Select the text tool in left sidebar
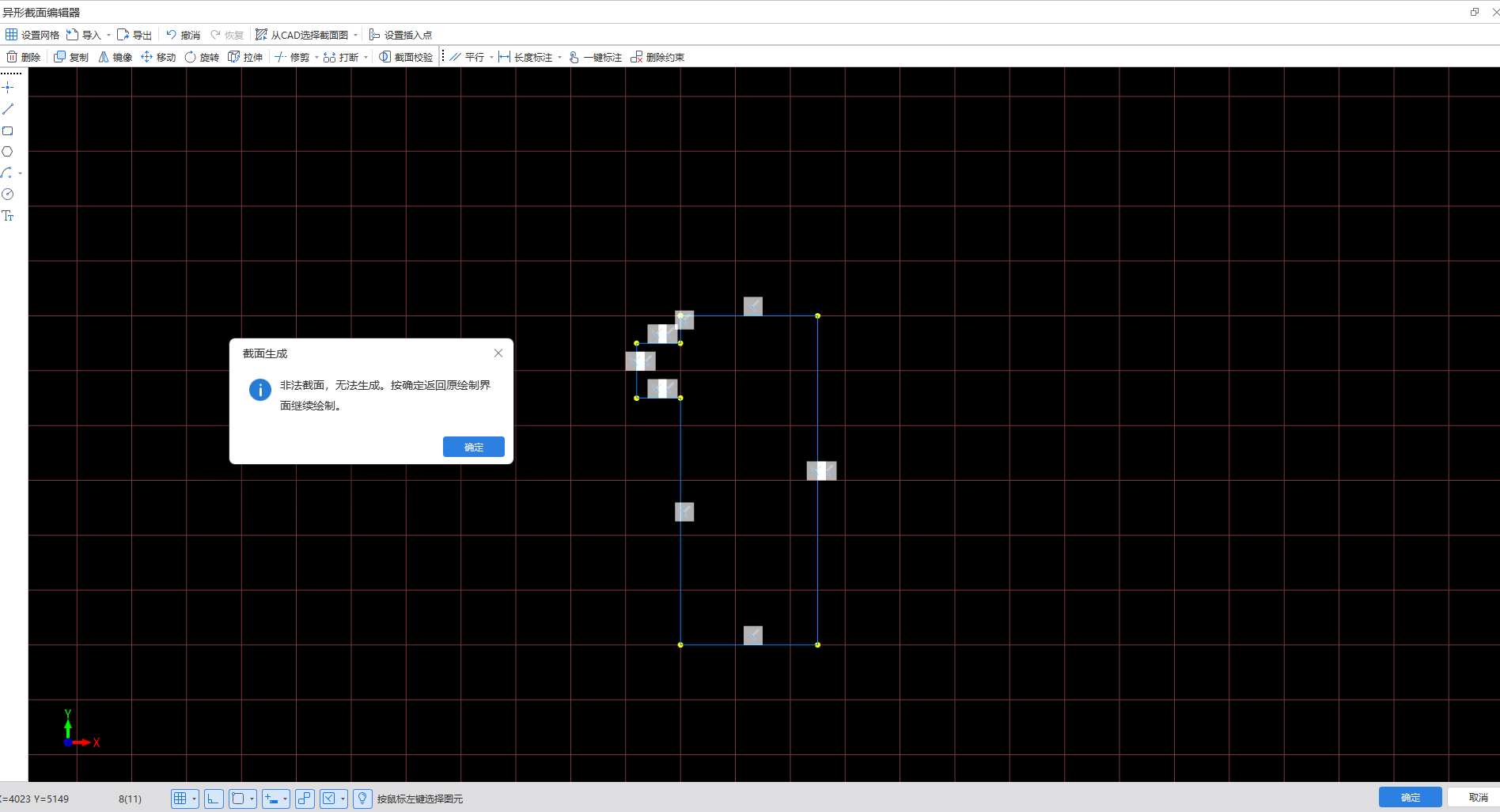 (x=8, y=216)
